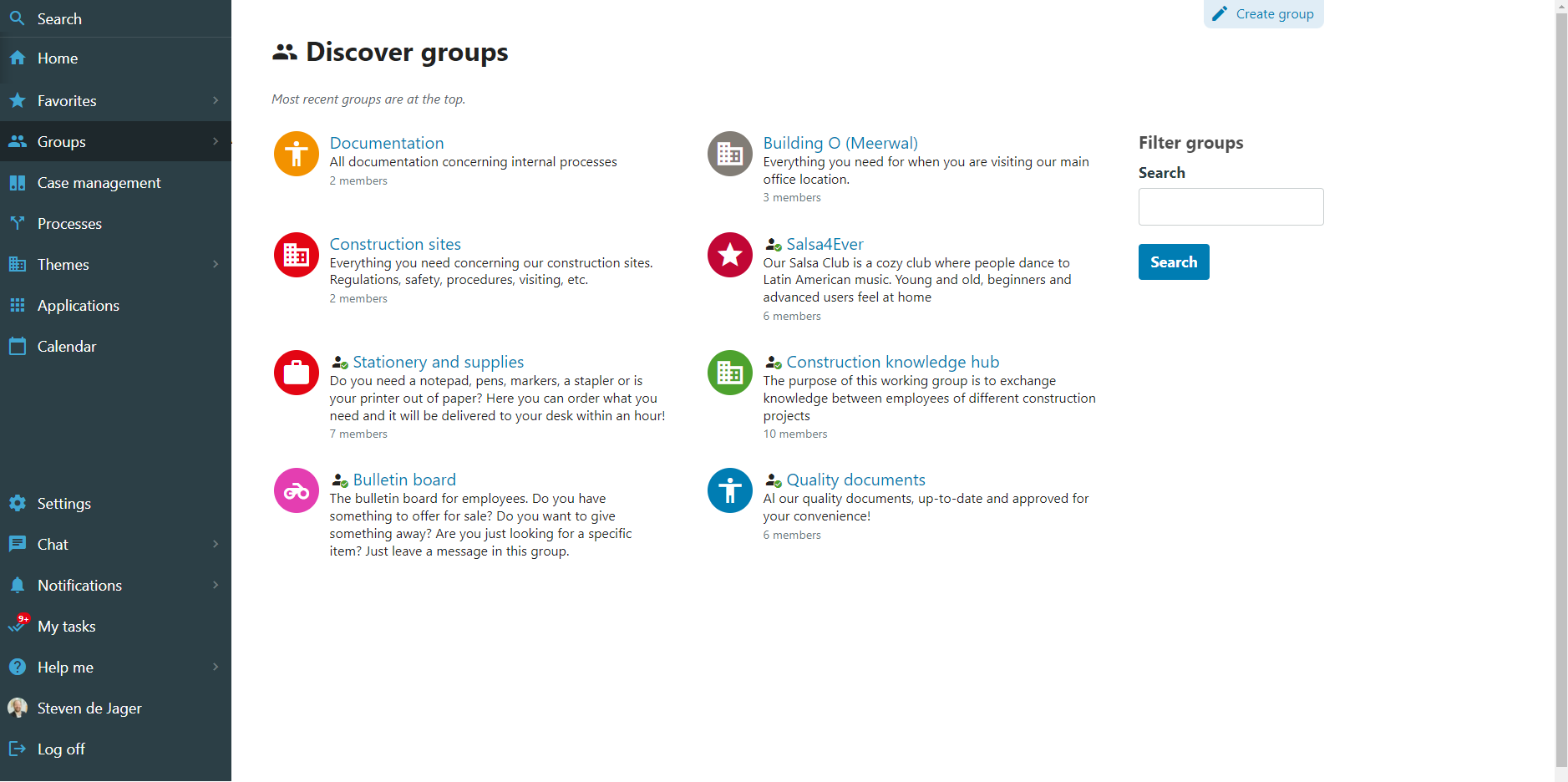Click the blue Search button
1568x782 pixels.
pyautogui.click(x=1174, y=262)
